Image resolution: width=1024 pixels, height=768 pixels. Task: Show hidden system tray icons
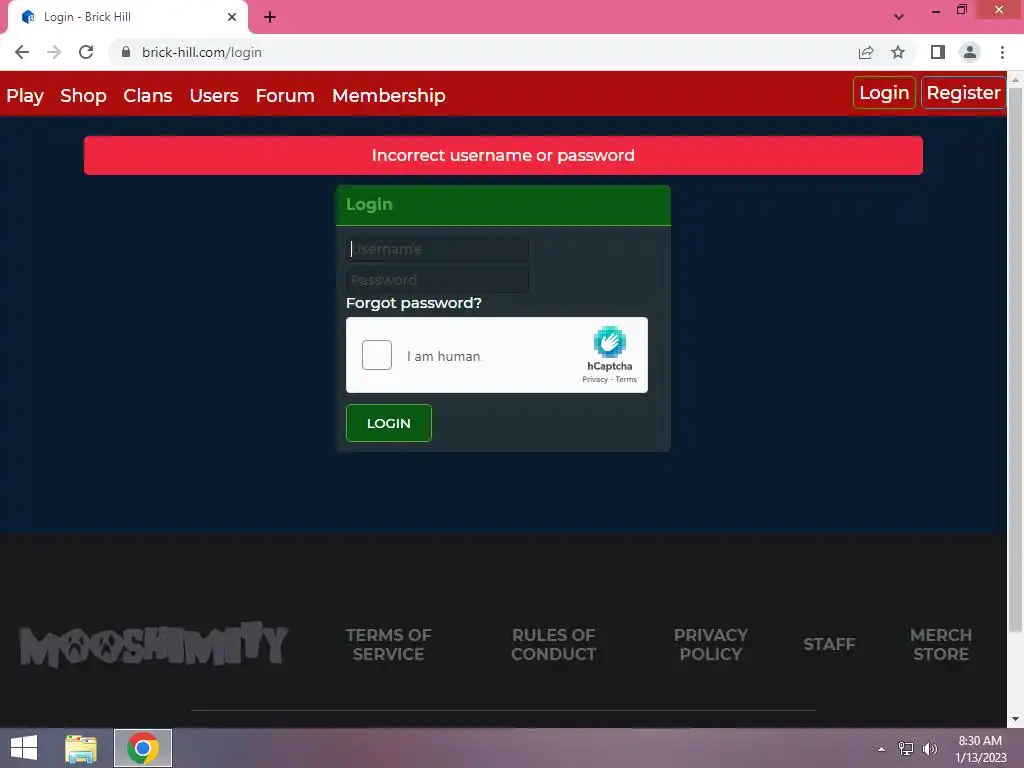882,749
